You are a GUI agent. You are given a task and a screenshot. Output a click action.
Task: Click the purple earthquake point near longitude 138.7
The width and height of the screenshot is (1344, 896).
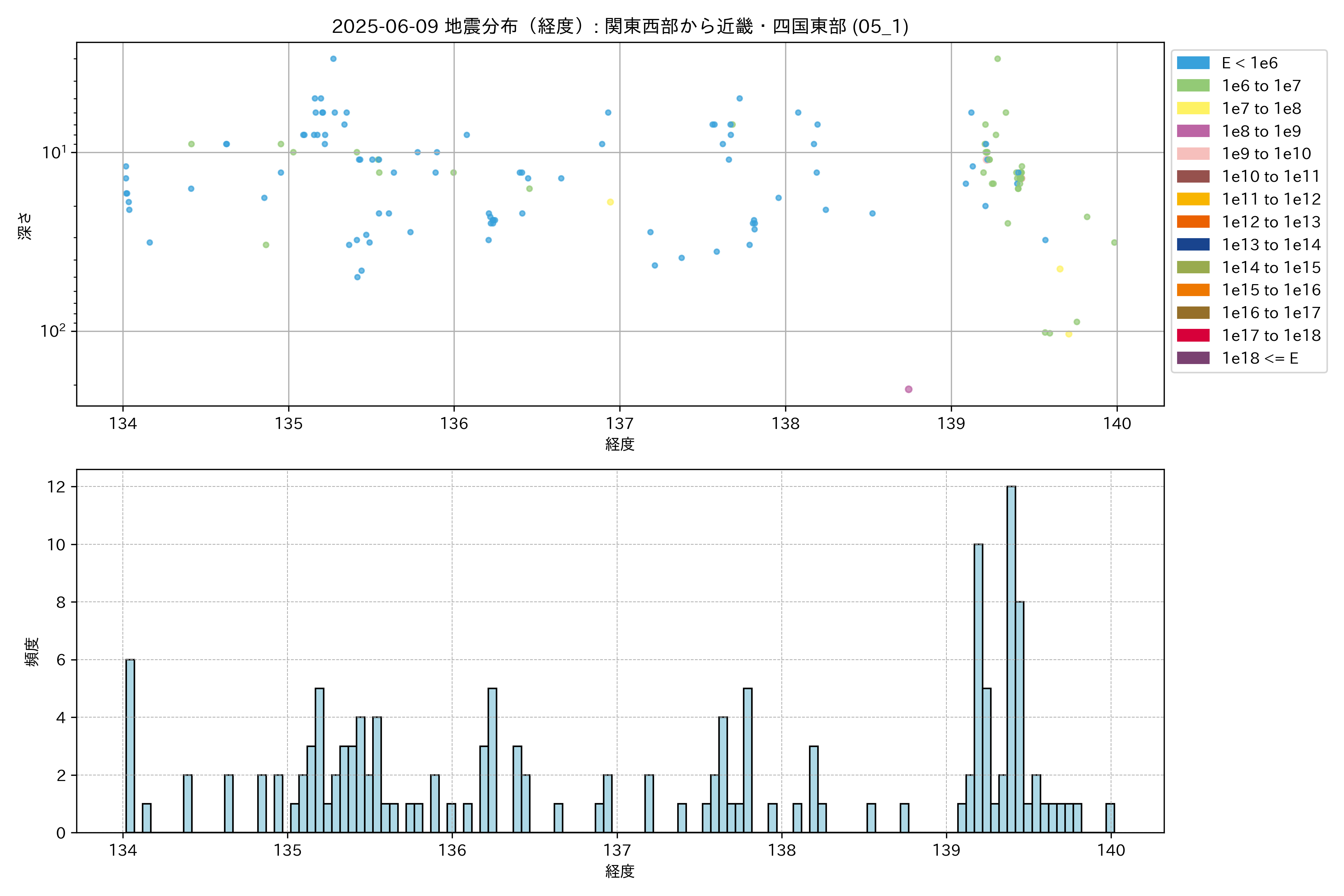click(909, 389)
